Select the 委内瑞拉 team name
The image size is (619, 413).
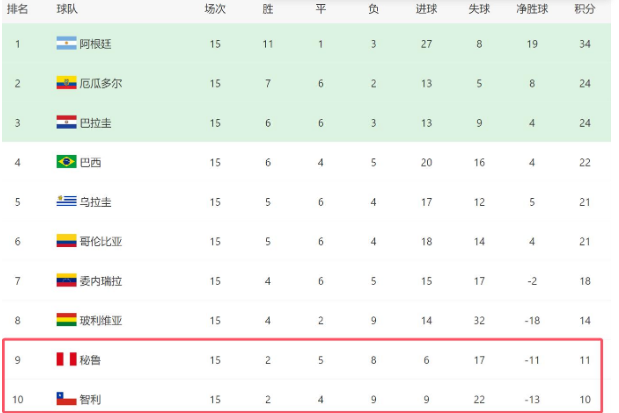(101, 281)
